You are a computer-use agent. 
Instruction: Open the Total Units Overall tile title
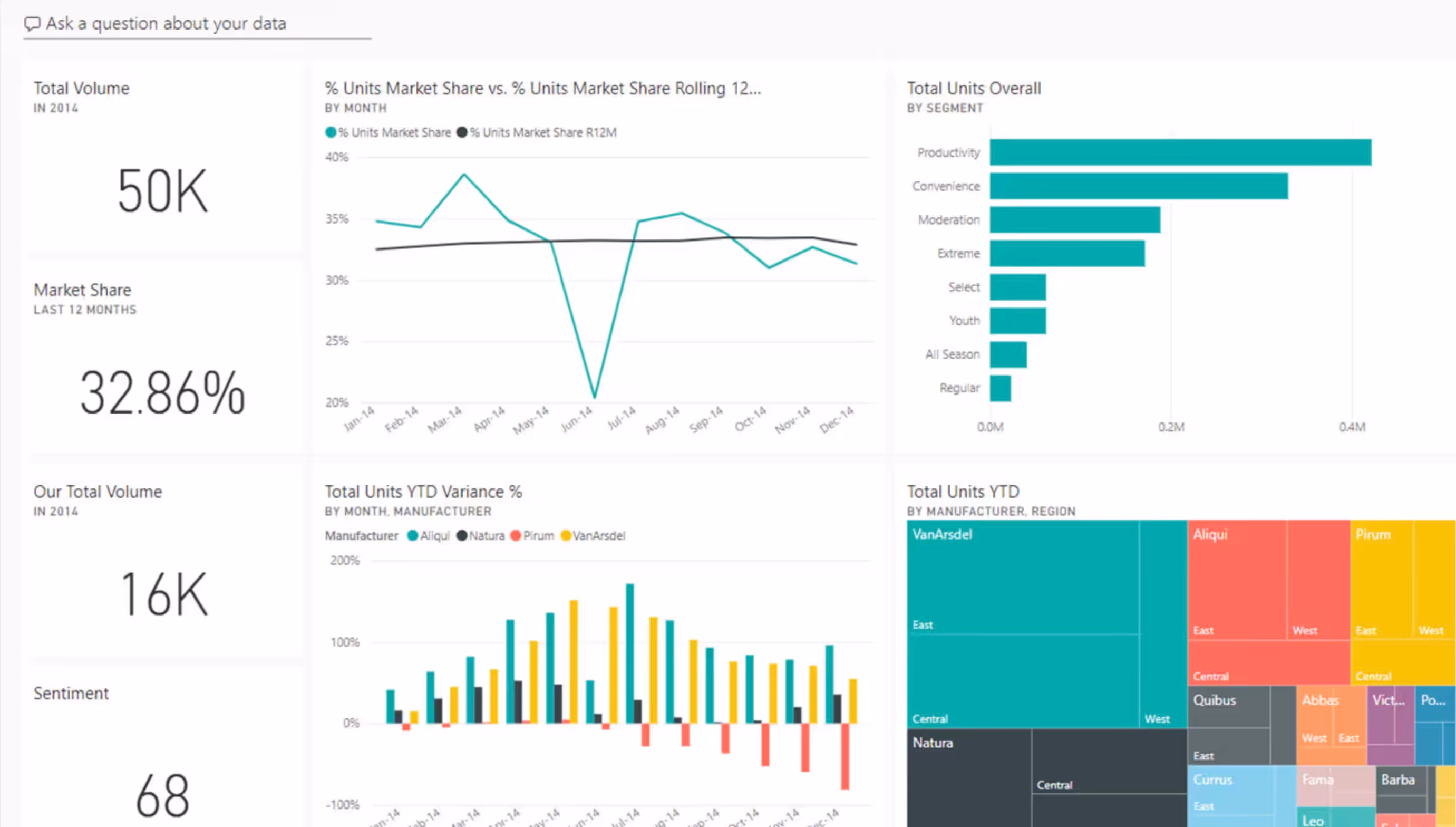pyautogui.click(x=974, y=88)
